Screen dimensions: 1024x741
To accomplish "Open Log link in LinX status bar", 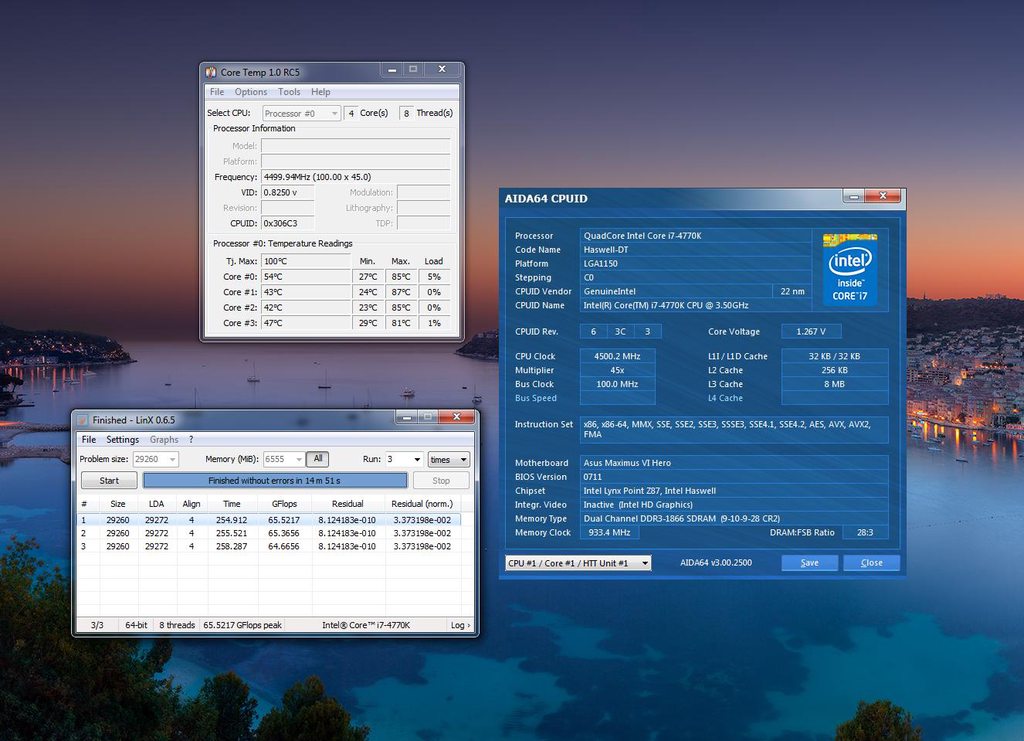I will pyautogui.click(x=460, y=625).
